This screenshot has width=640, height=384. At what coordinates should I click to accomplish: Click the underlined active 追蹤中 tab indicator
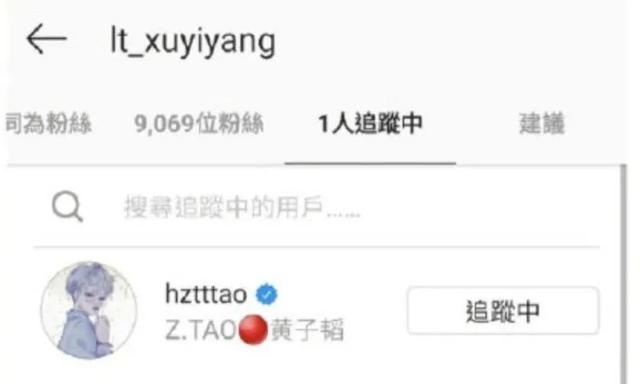coord(370,163)
